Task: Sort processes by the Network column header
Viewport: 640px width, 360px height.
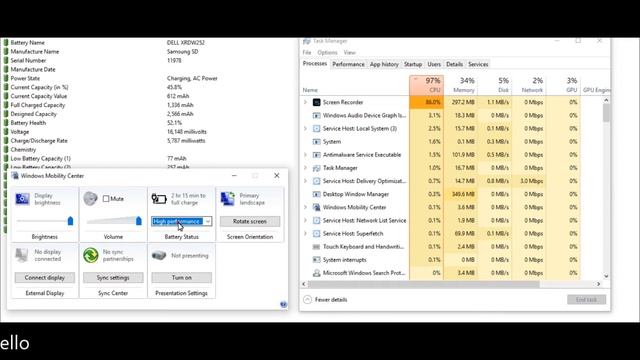Action: pos(529,85)
